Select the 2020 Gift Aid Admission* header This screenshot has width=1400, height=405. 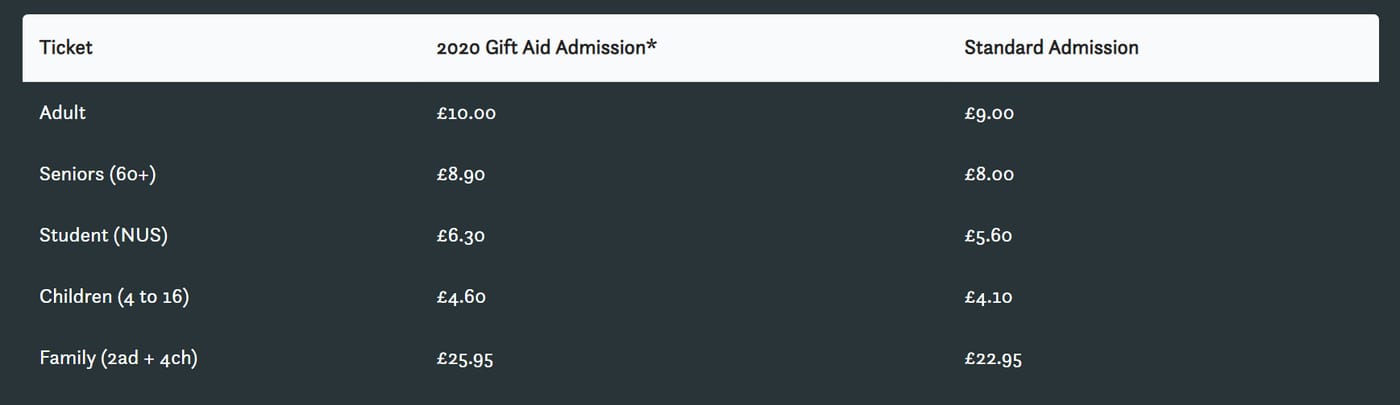(x=547, y=47)
